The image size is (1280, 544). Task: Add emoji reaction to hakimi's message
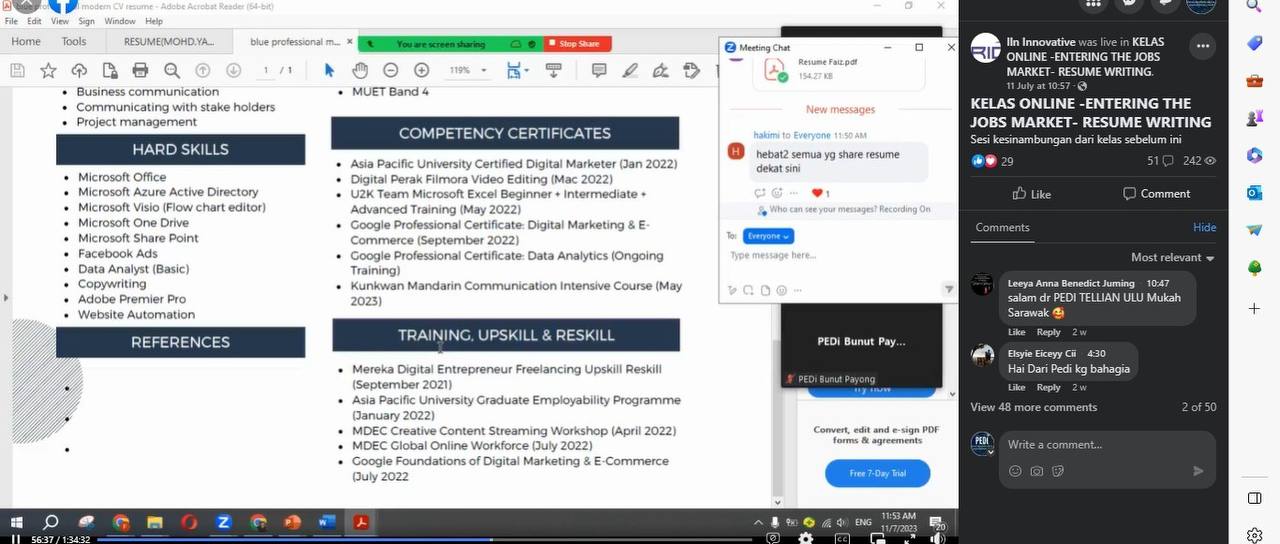777,193
